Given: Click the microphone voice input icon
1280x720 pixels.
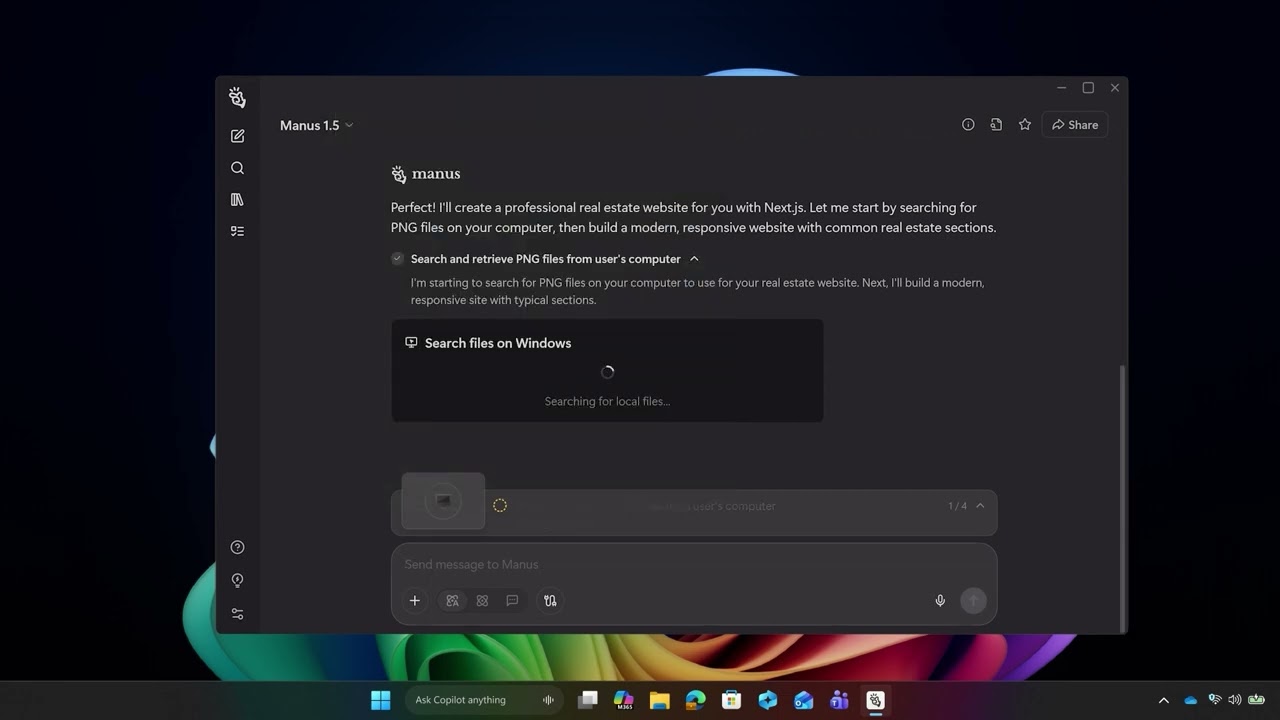Looking at the screenshot, I should coord(940,601).
